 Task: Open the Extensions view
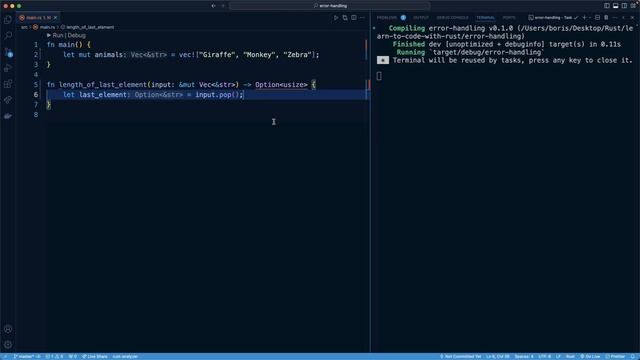pyautogui.click(x=8, y=84)
